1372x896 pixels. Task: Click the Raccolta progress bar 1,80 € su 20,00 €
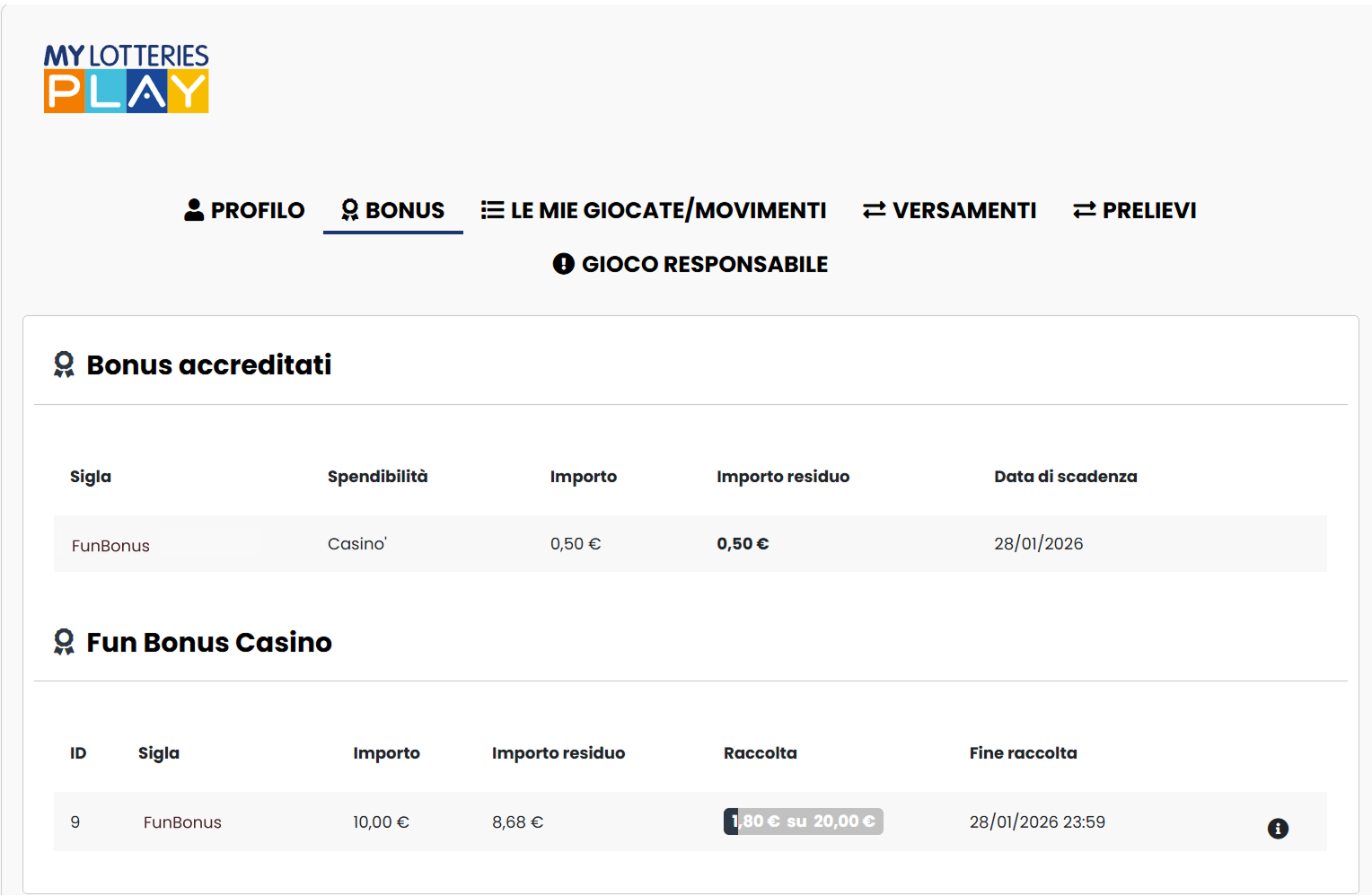pos(804,821)
